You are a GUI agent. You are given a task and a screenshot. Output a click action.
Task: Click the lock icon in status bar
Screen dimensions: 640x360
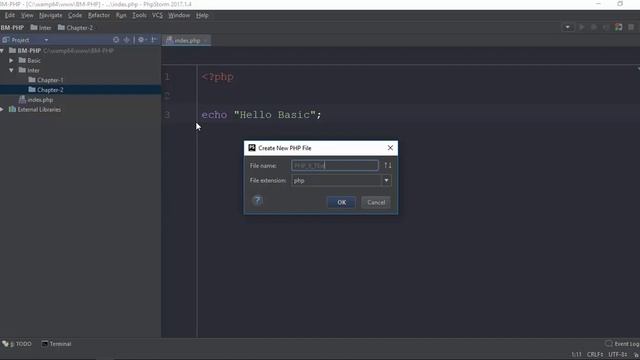pos(636,355)
